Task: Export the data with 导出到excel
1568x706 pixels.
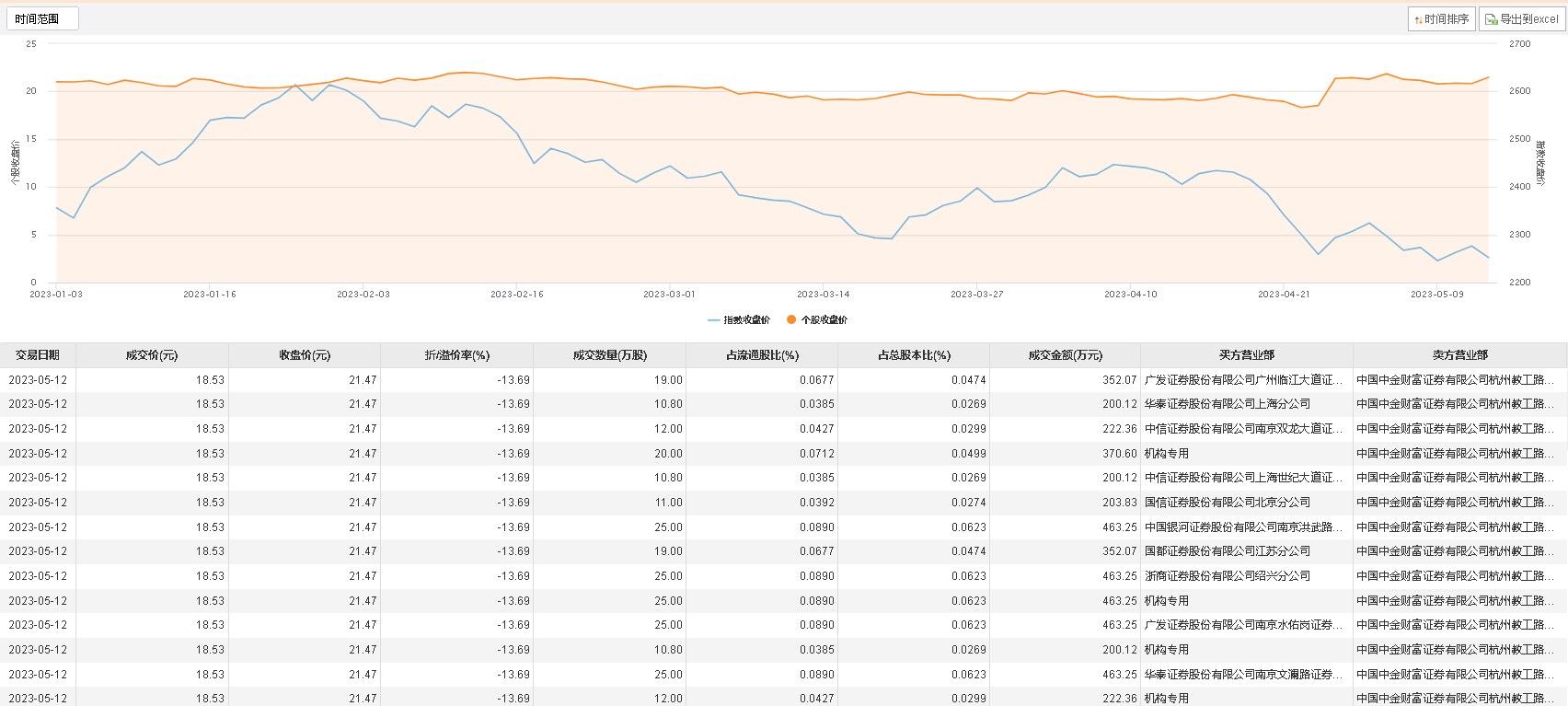Action: (1522, 18)
